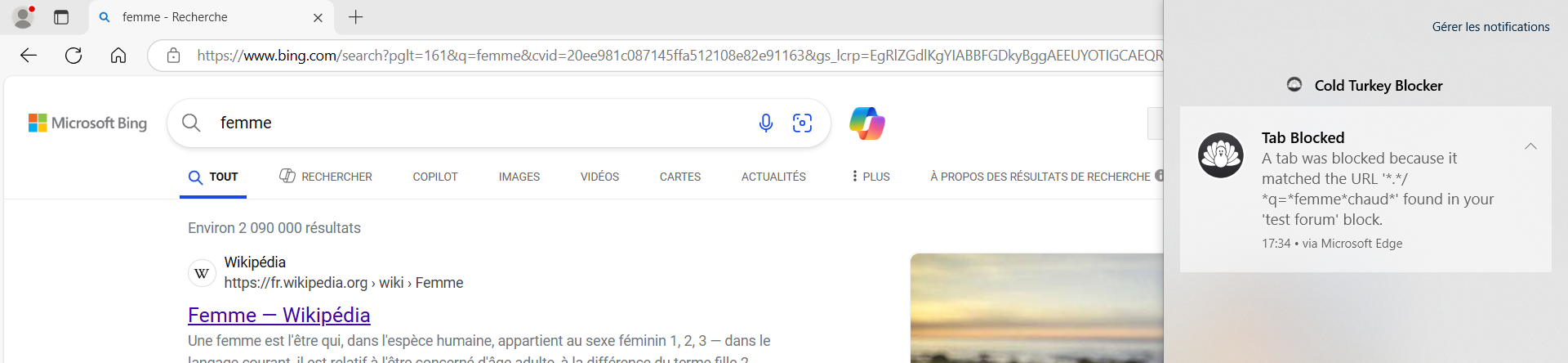Select the TOUT results tab

(x=213, y=177)
